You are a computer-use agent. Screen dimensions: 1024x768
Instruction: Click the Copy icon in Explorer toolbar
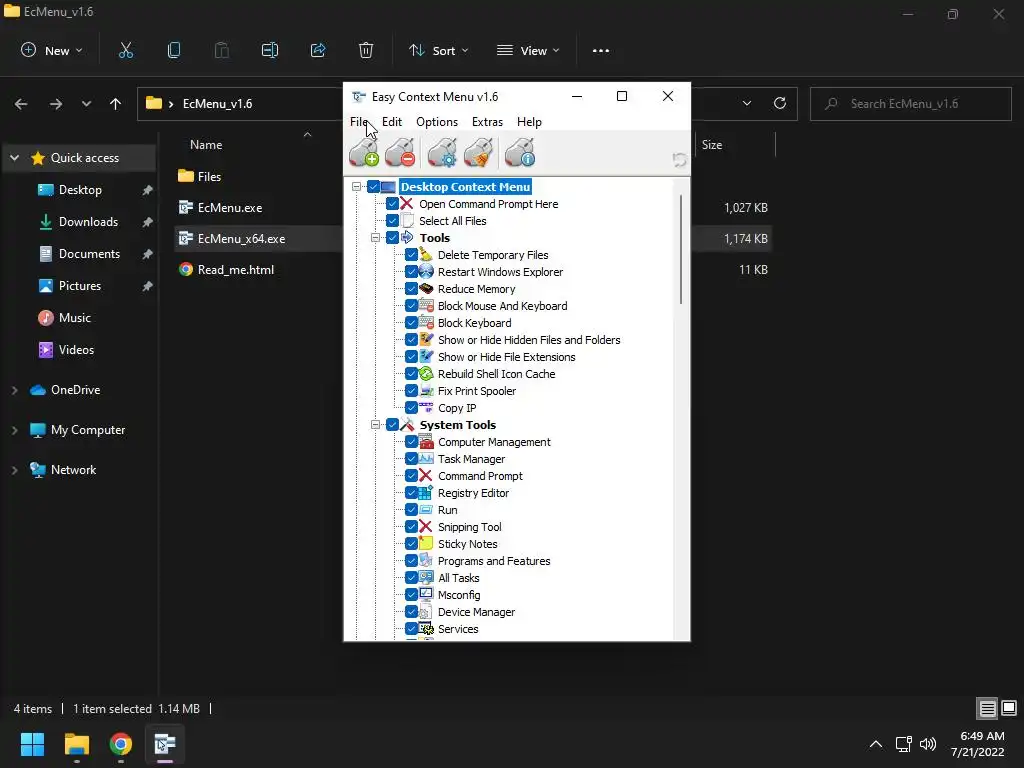(174, 50)
